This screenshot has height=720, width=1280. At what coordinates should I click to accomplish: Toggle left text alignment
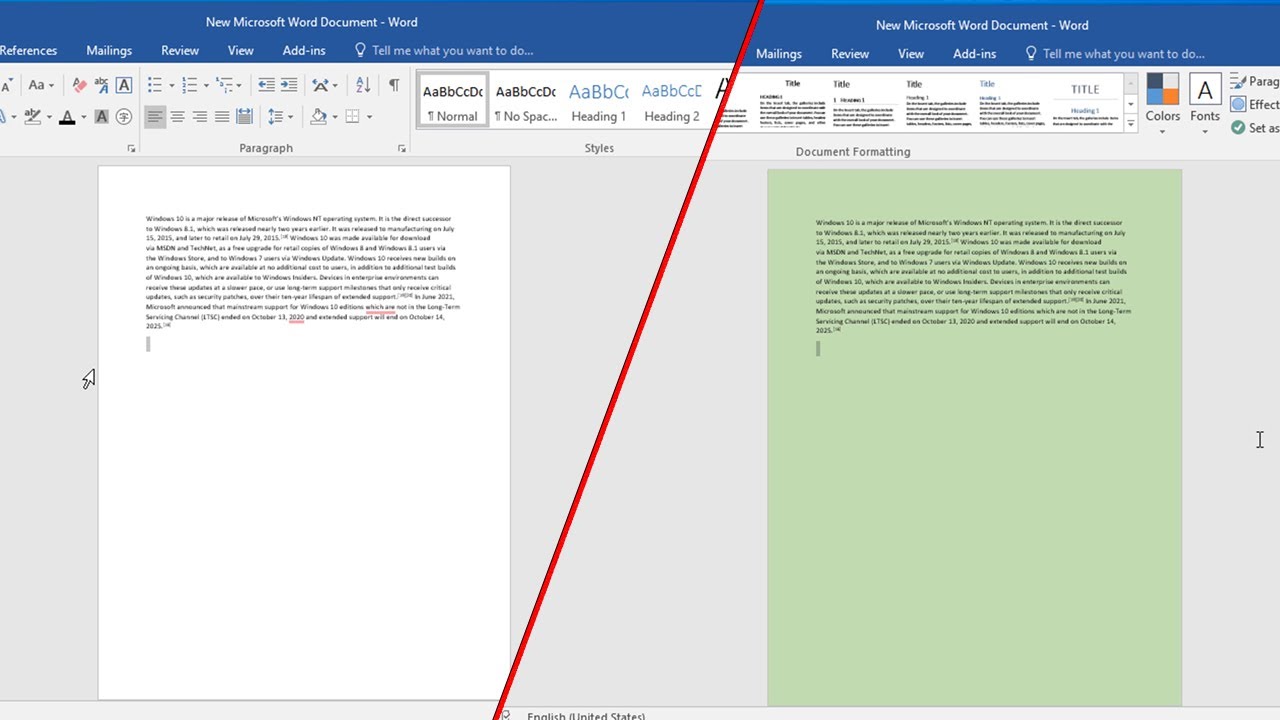click(155, 117)
